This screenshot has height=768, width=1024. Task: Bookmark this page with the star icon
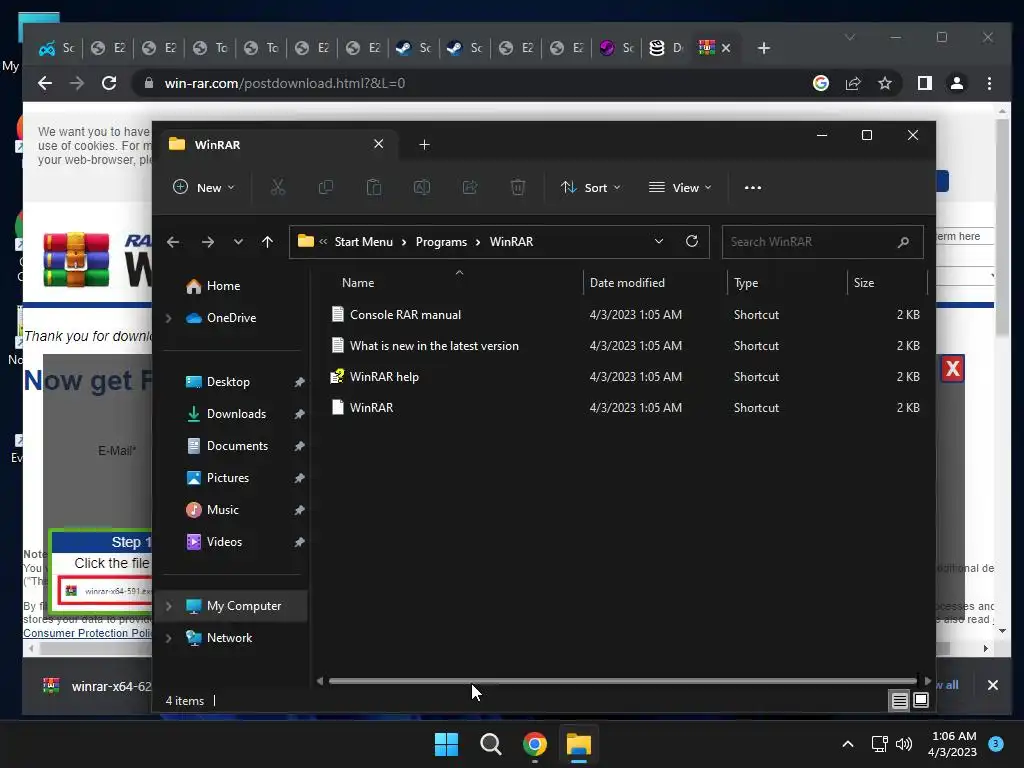coord(884,83)
